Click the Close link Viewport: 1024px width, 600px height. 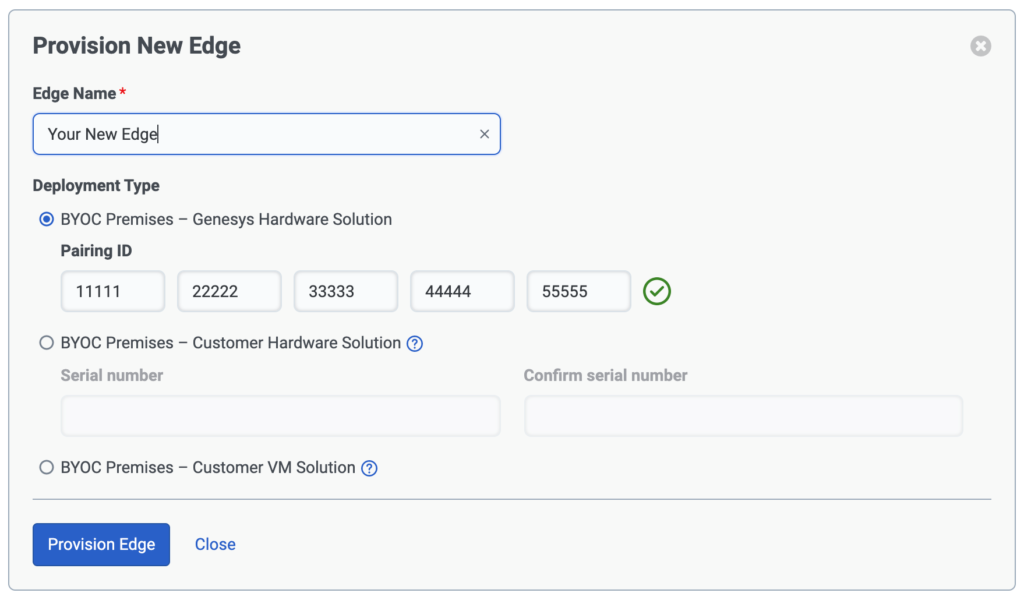coord(215,544)
